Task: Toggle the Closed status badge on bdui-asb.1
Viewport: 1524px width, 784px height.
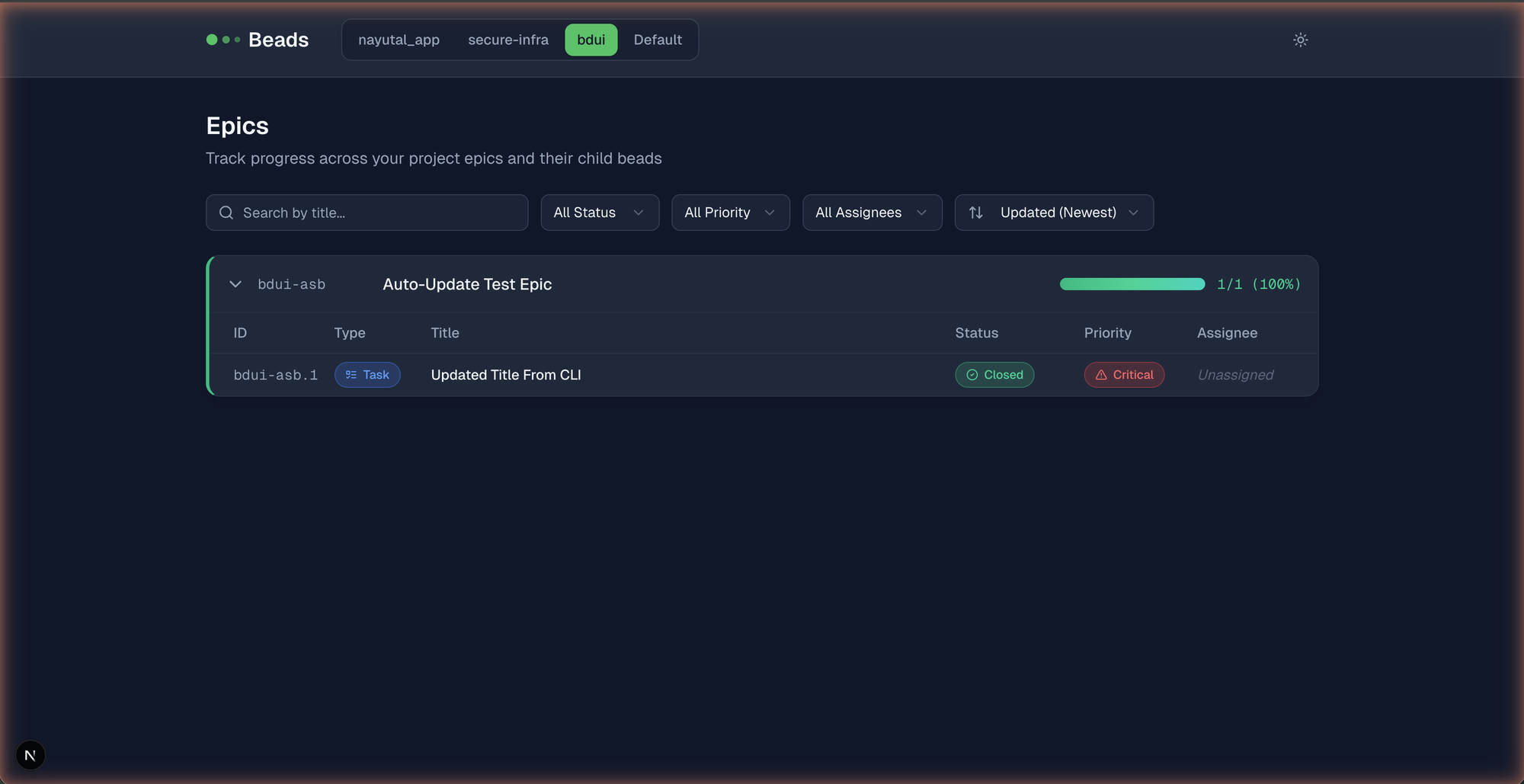Action: click(994, 374)
